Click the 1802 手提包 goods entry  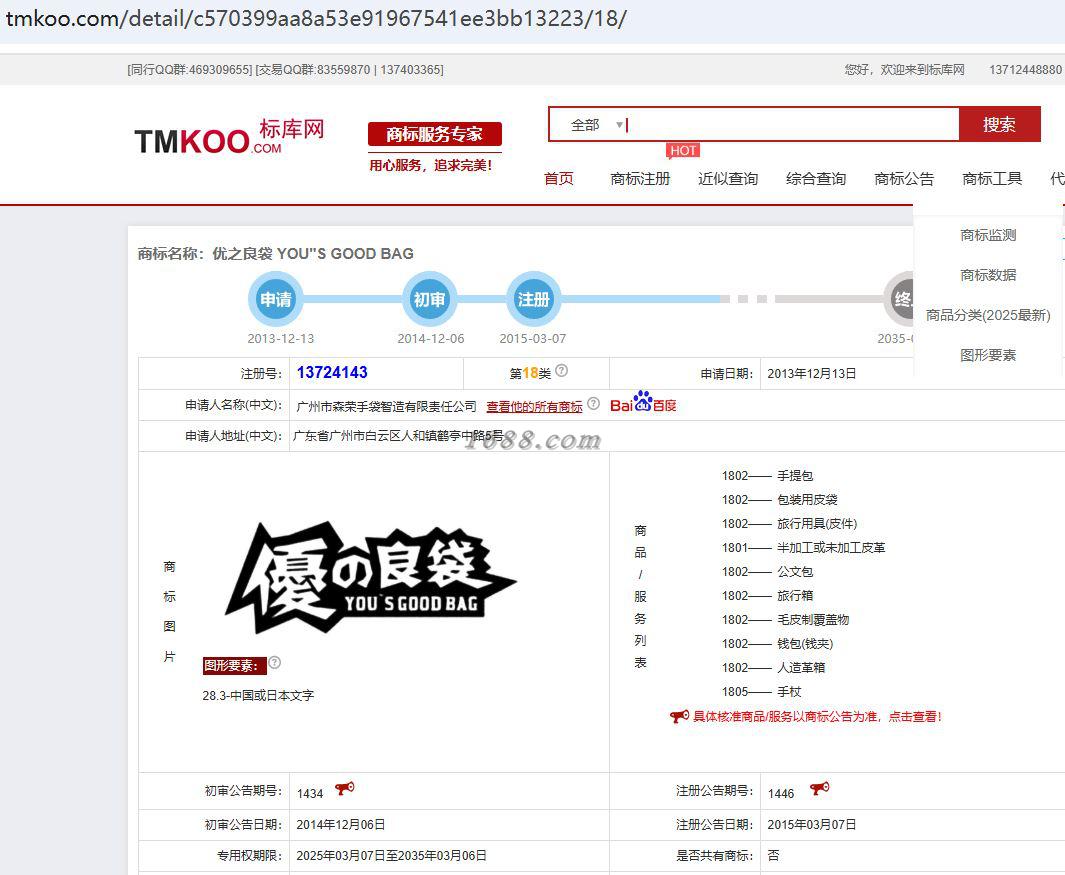(x=767, y=476)
